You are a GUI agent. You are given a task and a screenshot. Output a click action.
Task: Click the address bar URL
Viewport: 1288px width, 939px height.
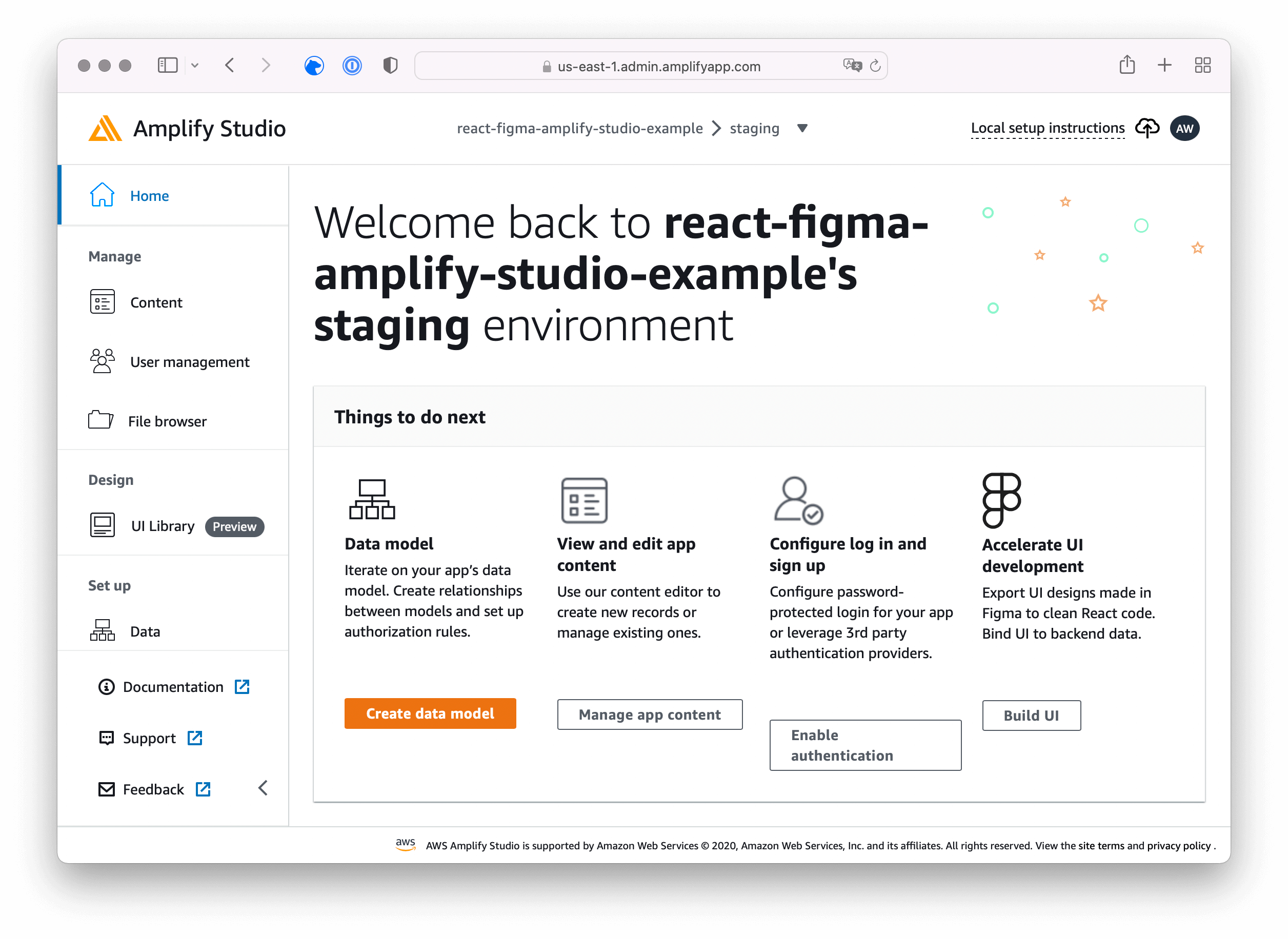[658, 66]
